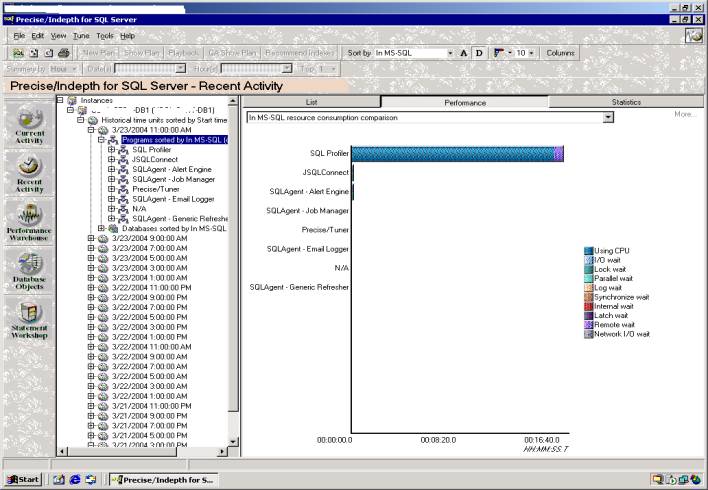Viewport: 708px width, 490px height.
Task: Open the Performance Warehouse workspace
Action: [x=30, y=222]
